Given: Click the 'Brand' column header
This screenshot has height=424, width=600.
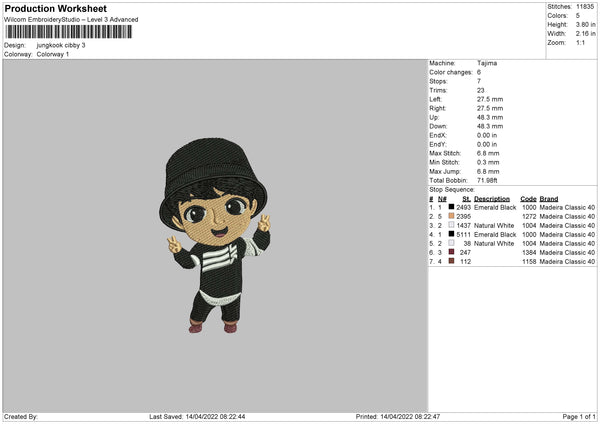Looking at the screenshot, I should pos(549,199).
